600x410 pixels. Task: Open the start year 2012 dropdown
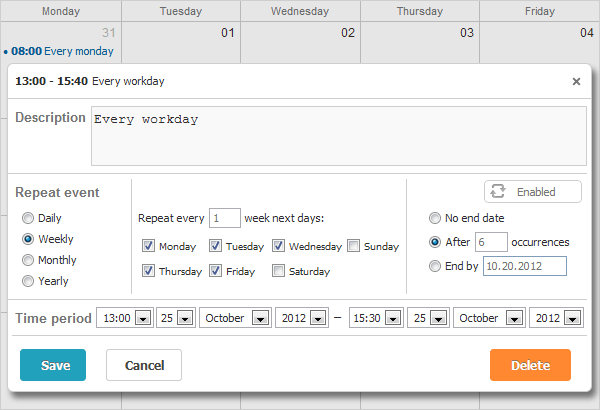point(302,318)
